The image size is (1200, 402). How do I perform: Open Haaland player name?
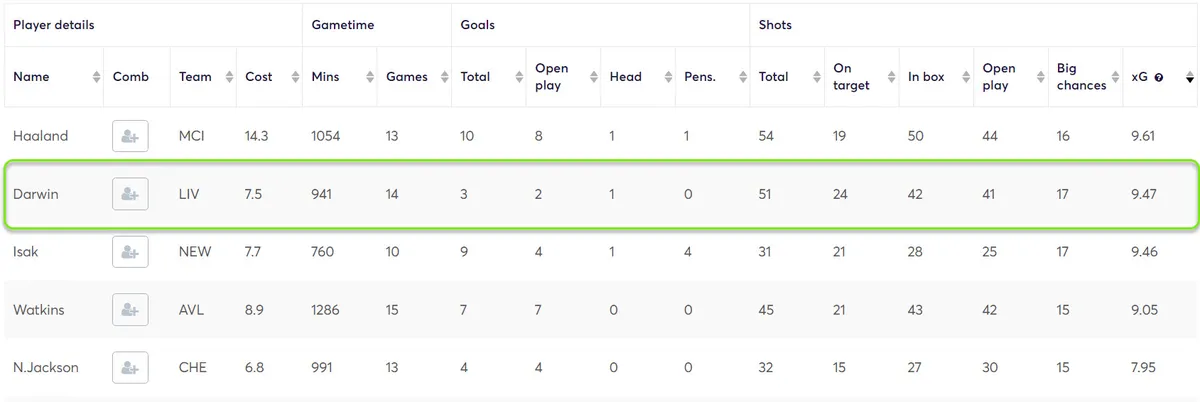(40, 136)
